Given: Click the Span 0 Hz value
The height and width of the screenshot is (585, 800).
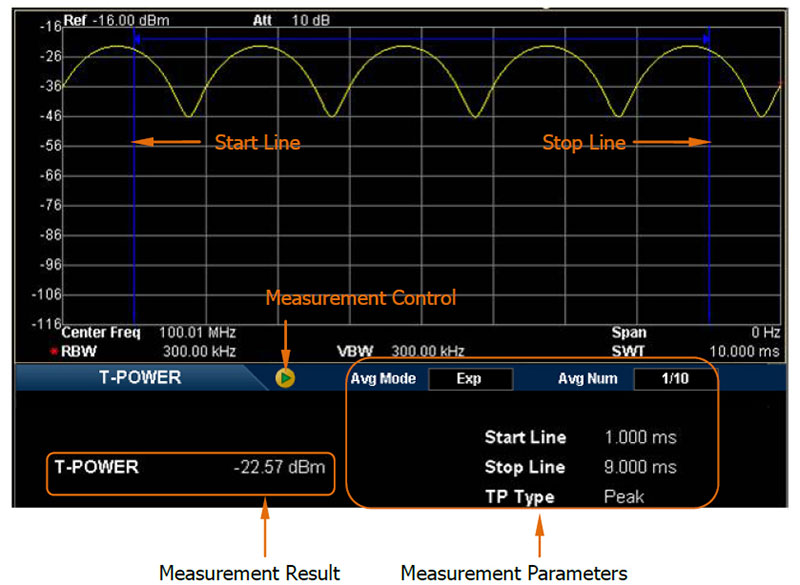Looking at the screenshot, I should [x=765, y=333].
